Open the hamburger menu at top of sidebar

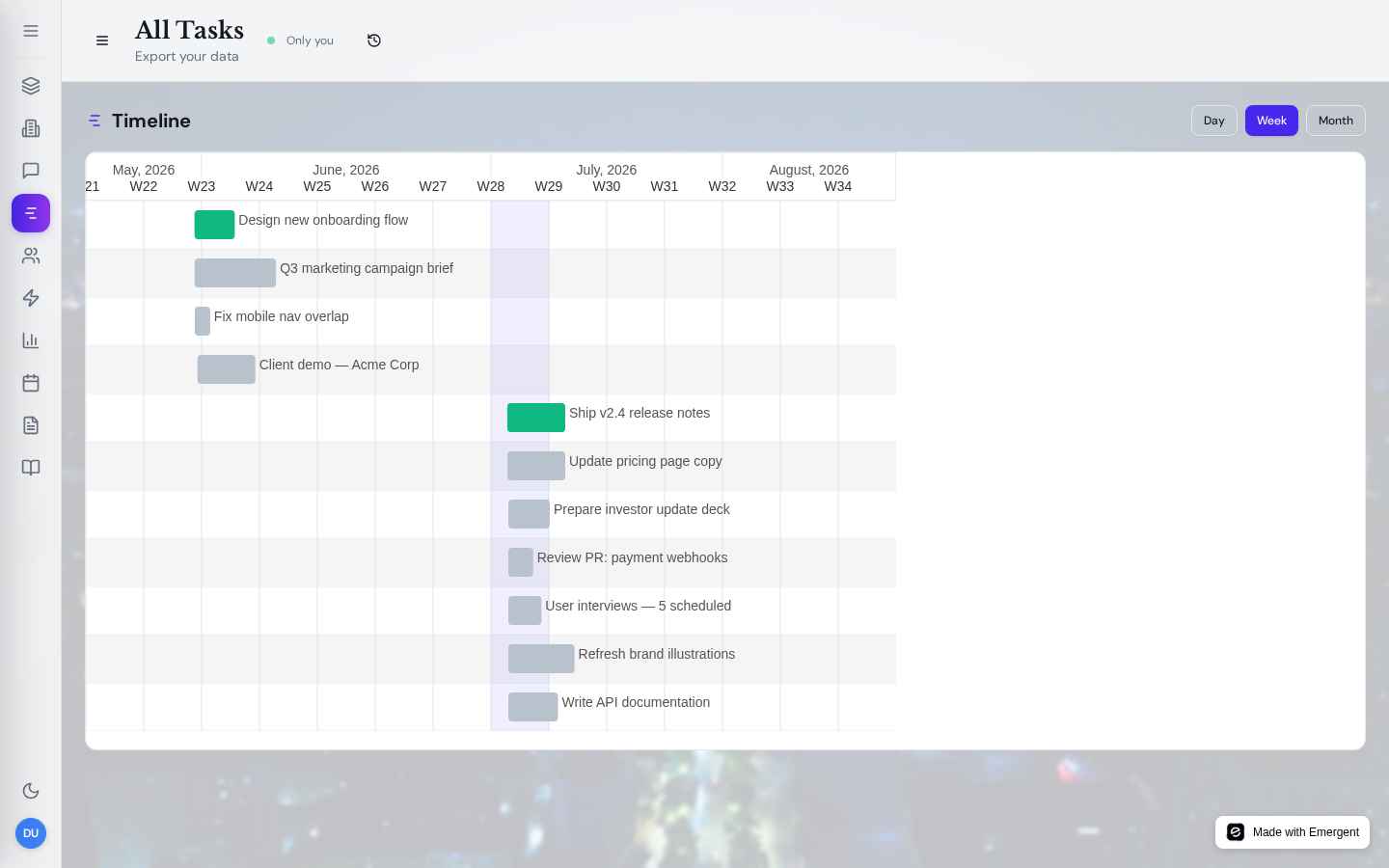(31, 31)
